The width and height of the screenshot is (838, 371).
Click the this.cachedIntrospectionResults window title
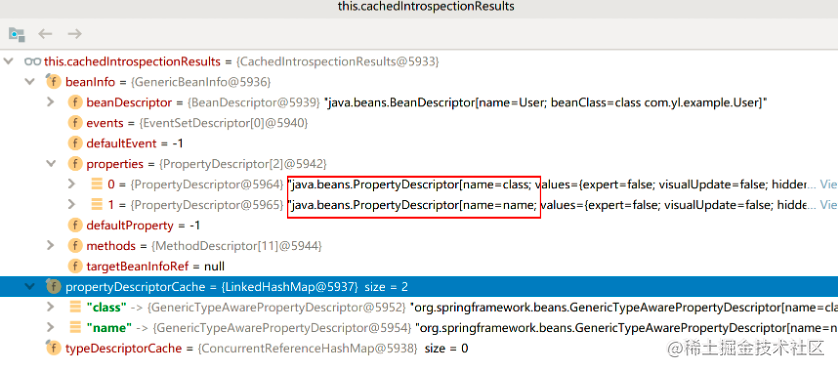click(x=426, y=7)
